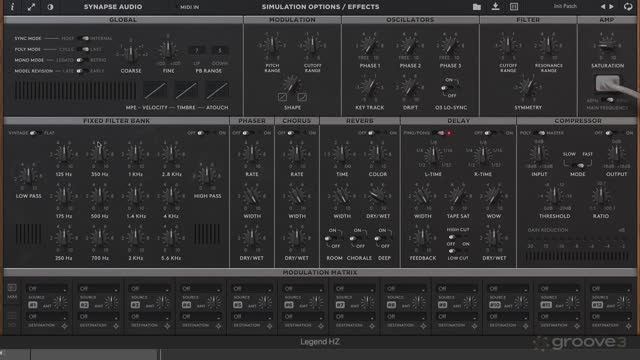This screenshot has height=360, width=640.
Task: Open source dropdown of matrix slot 6
Action: (x=302, y=289)
